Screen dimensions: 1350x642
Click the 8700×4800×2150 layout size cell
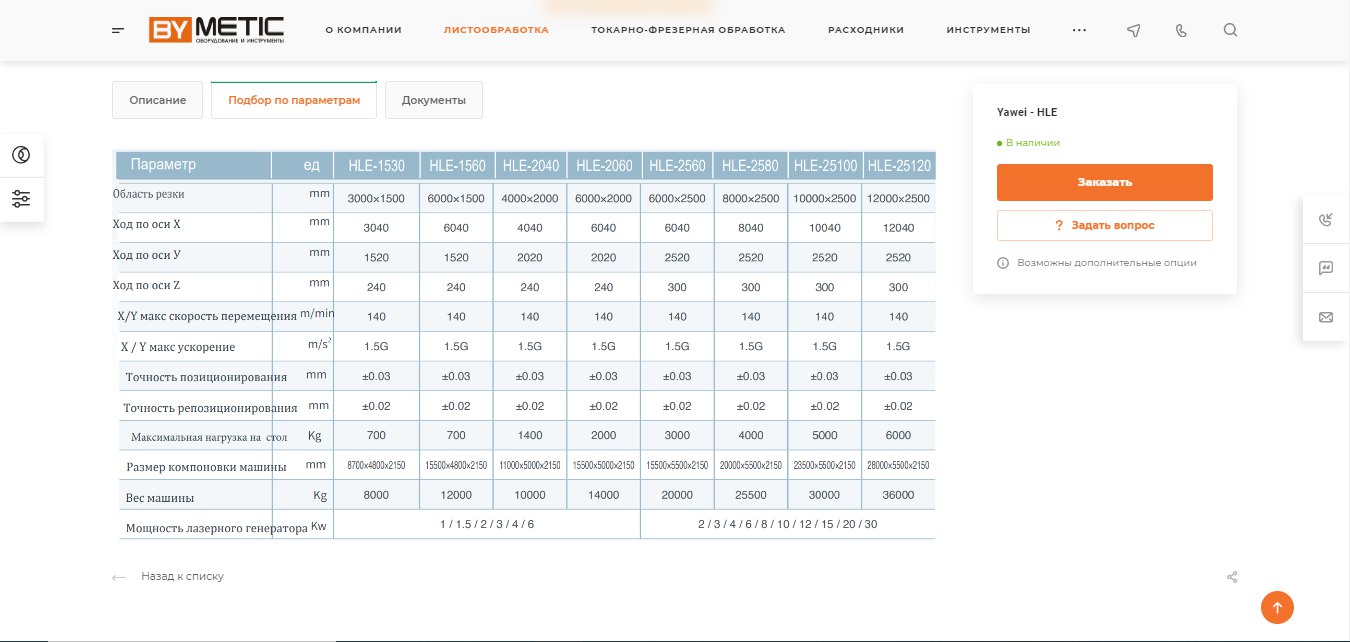tap(376, 466)
